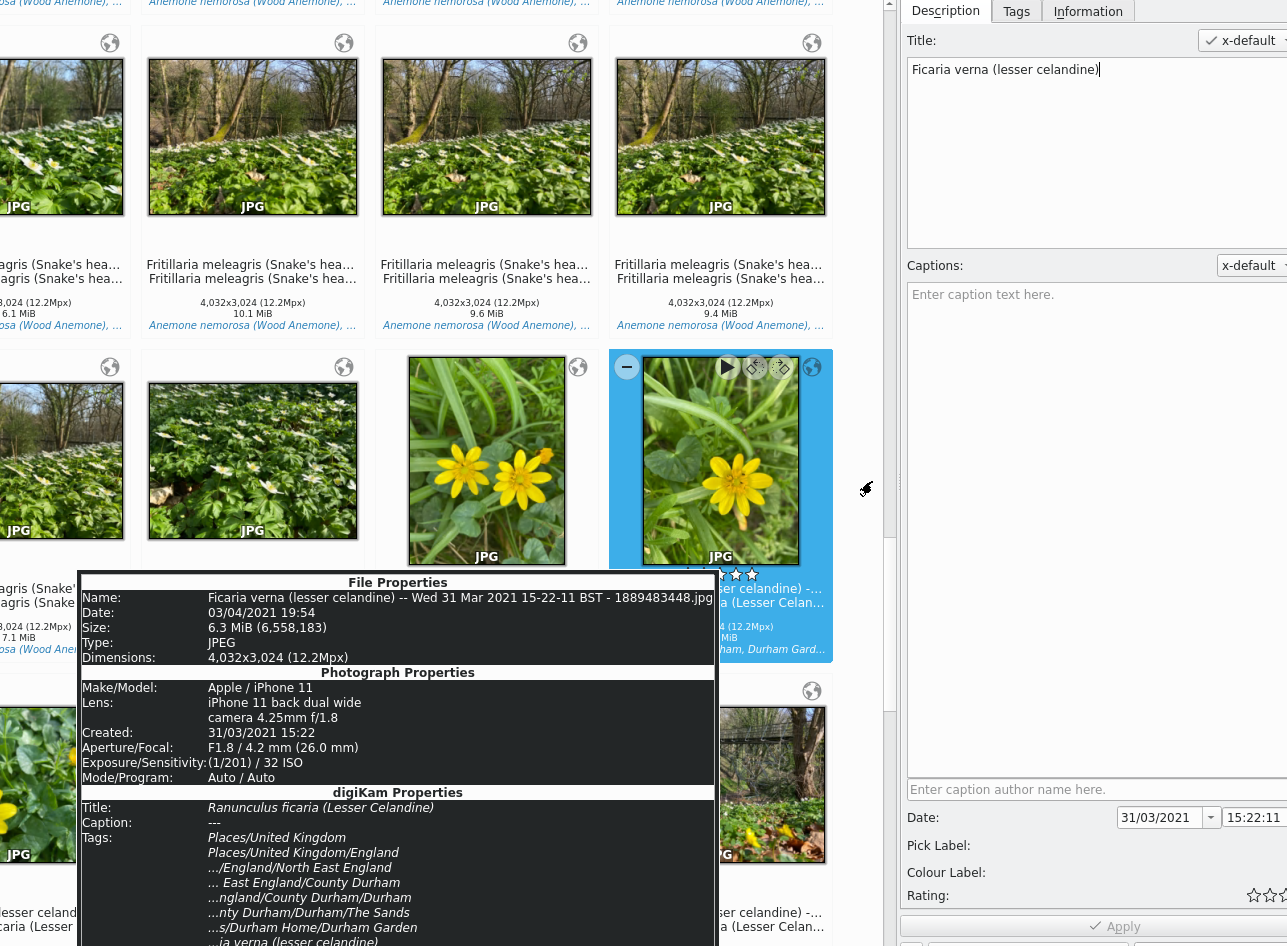1287x946 pixels.
Task: Click the caption author name field
Action: coord(1096,790)
